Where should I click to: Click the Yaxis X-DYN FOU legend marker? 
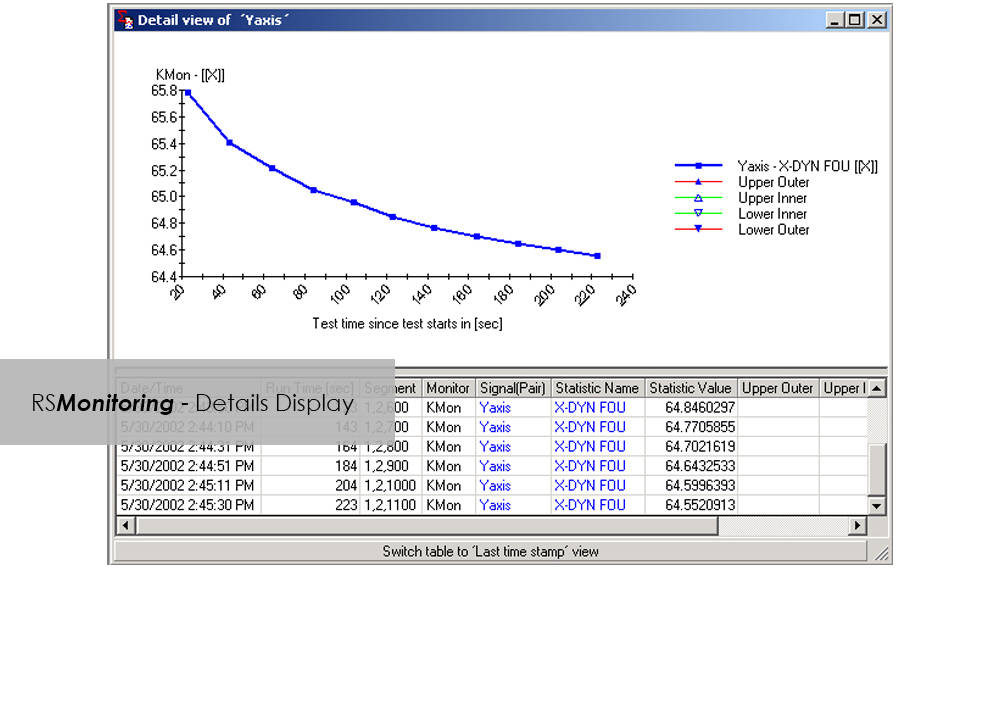[699, 166]
